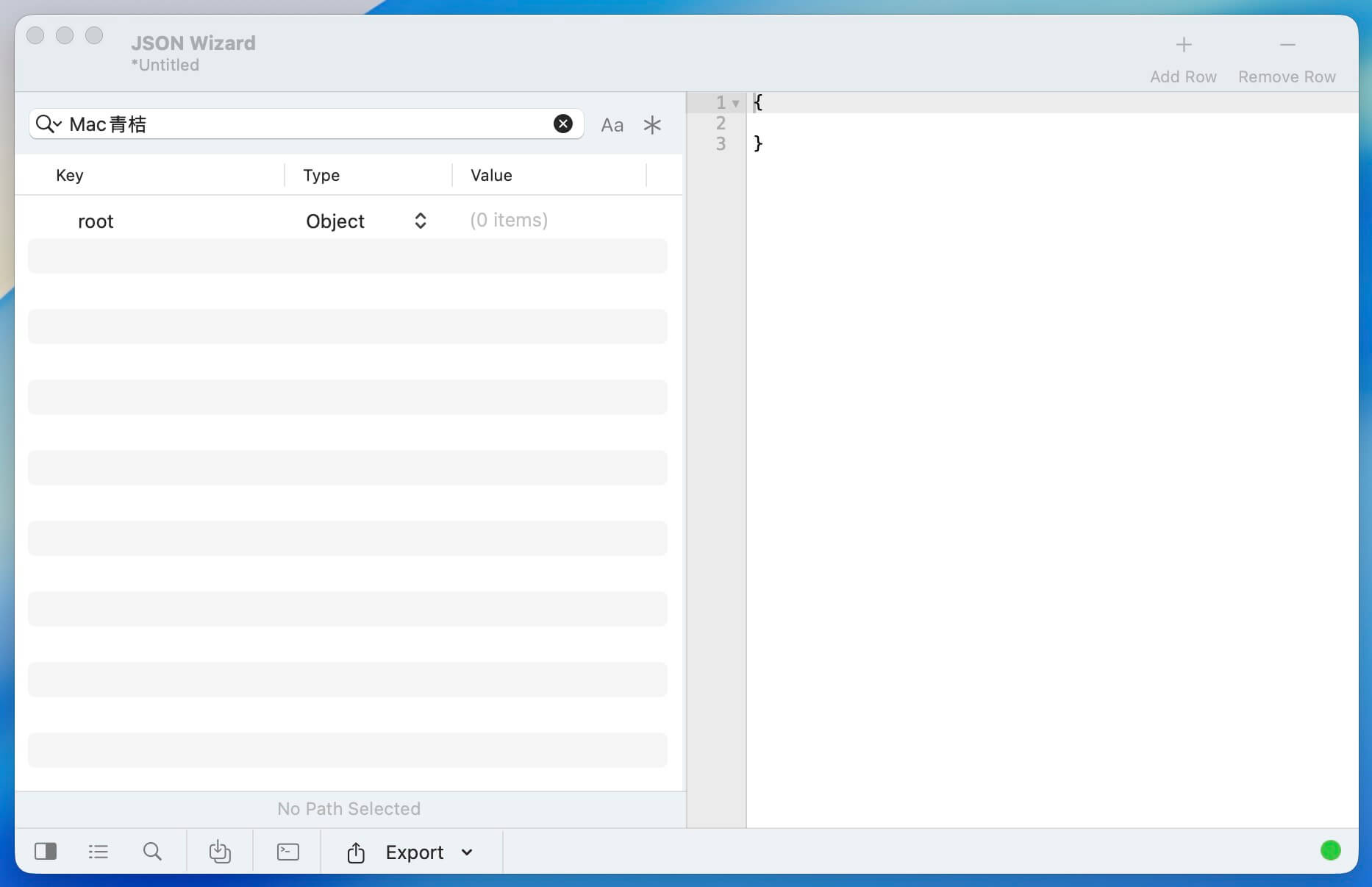Toggle case-sensitive search with the Aa control
The height and width of the screenshot is (887, 1372).
coord(612,124)
